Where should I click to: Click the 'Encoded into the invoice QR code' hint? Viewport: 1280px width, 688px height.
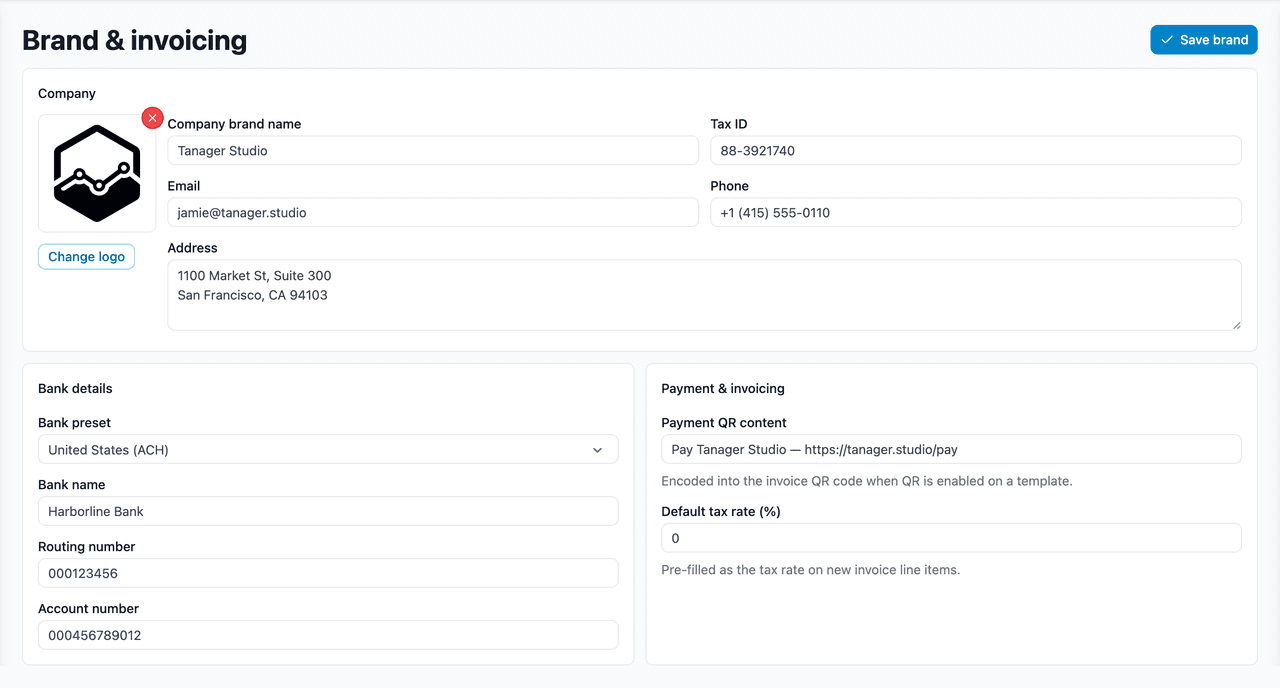point(867,481)
